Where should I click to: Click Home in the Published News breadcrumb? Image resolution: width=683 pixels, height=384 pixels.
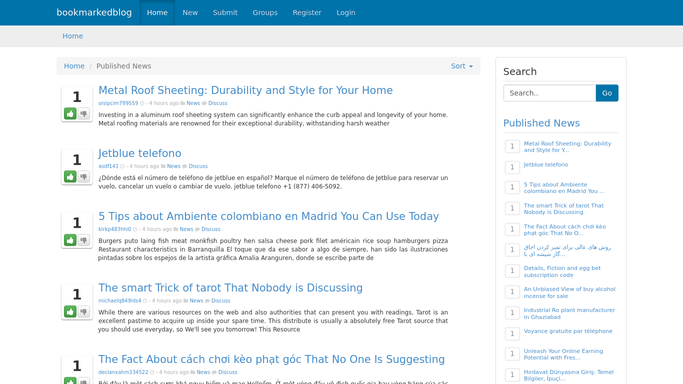(74, 66)
